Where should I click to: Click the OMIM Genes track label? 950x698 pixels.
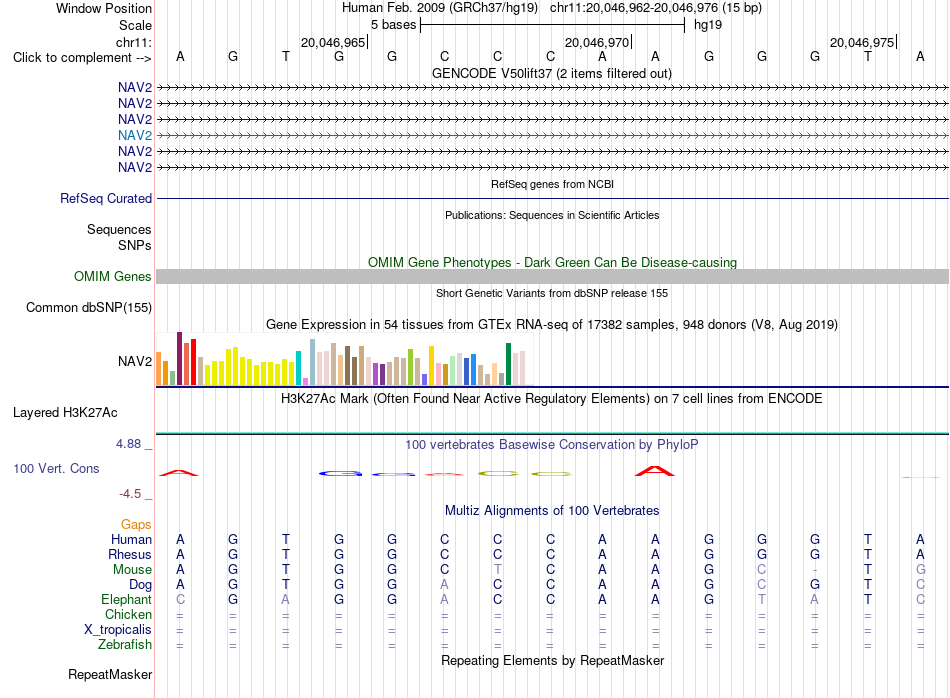coord(112,276)
